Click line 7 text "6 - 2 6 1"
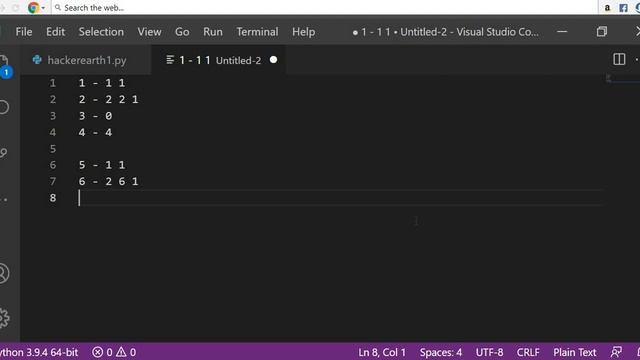The width and height of the screenshot is (640, 360). [109, 181]
